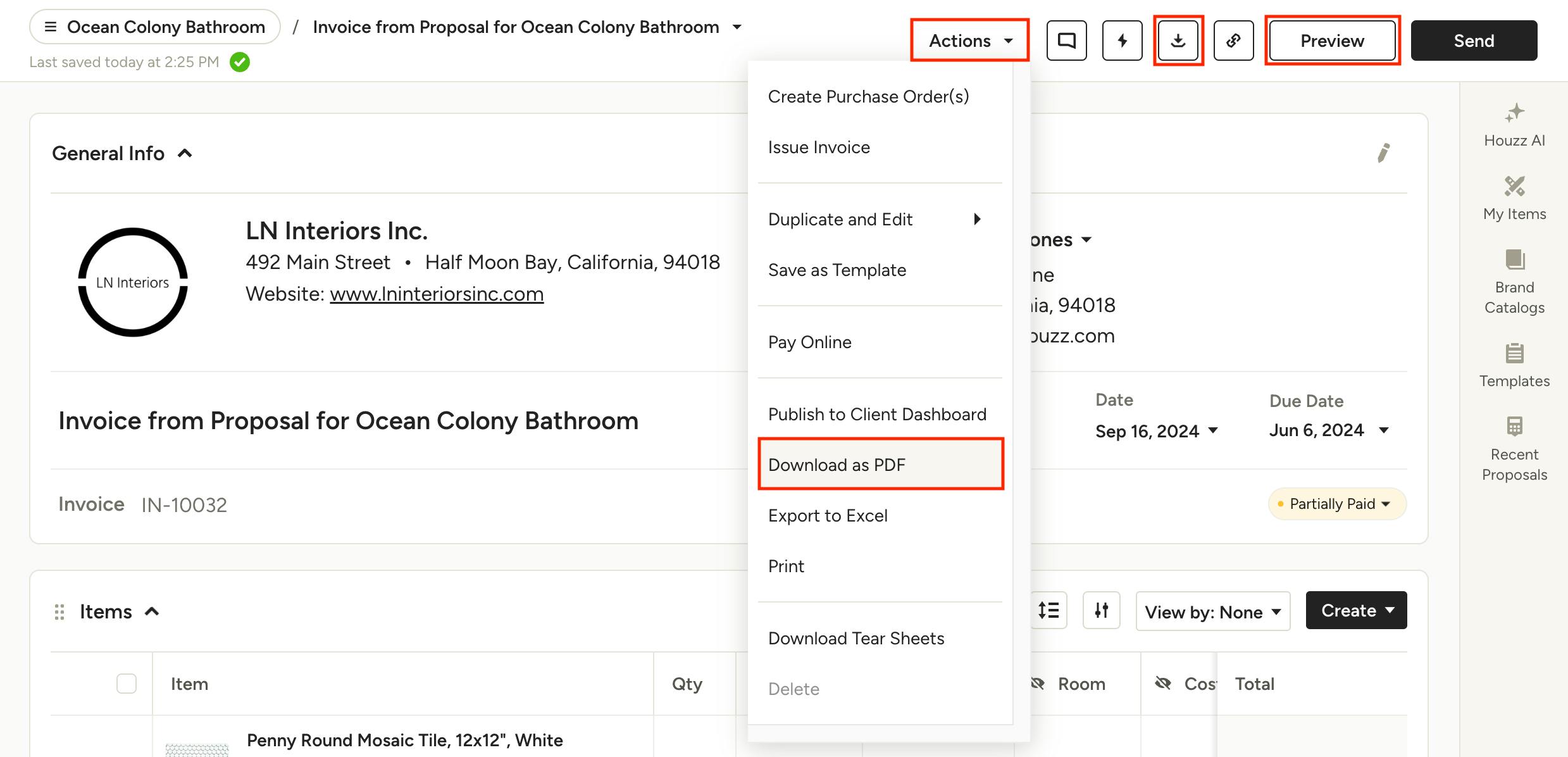Viewport: 1568px width, 757px height.
Task: Open the Date picker Sep 16, 2024
Action: 1157,431
